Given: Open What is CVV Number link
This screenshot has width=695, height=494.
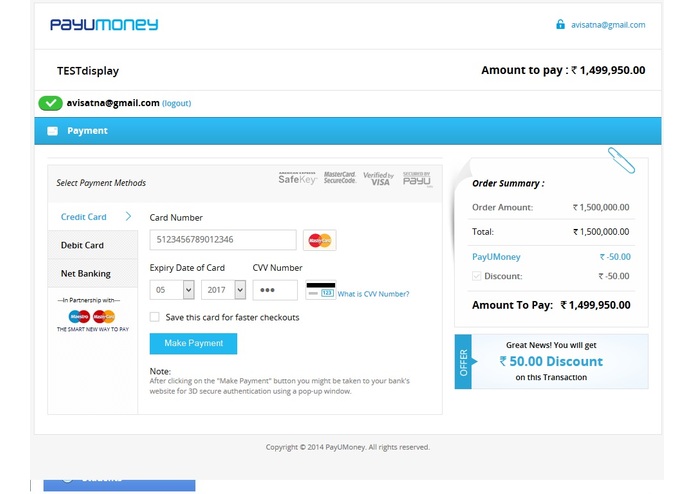Looking at the screenshot, I should click(373, 294).
